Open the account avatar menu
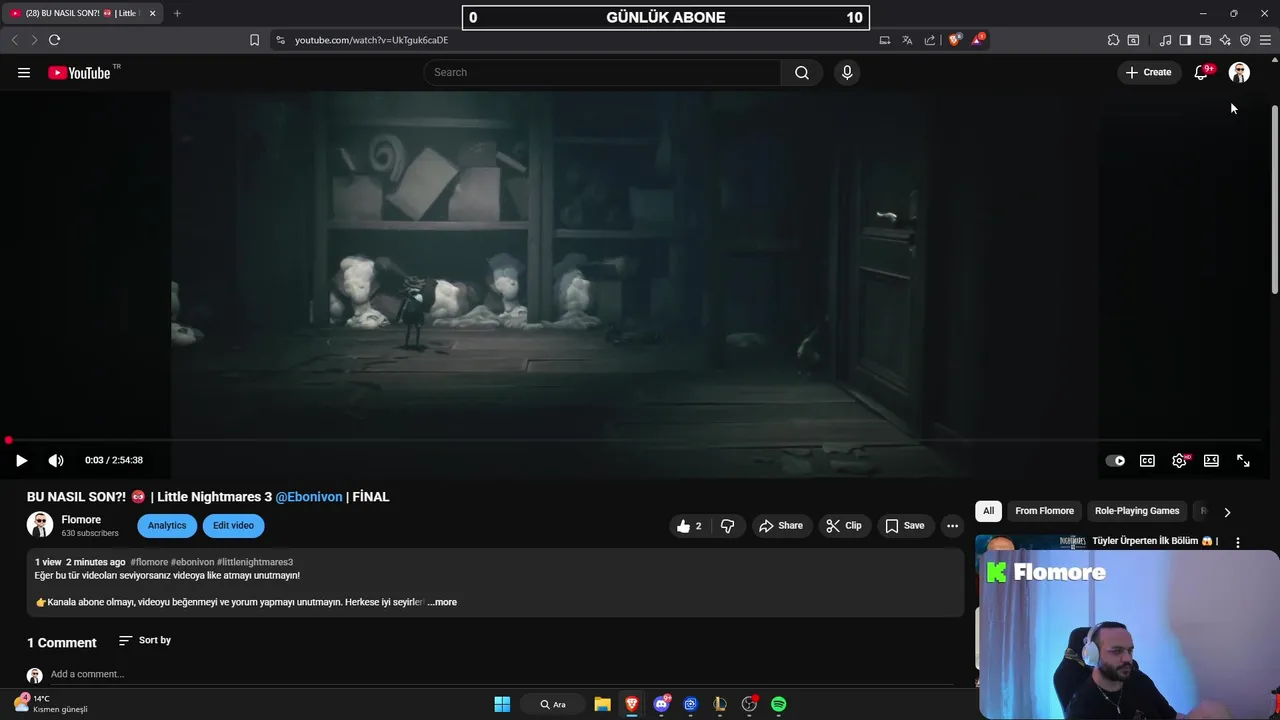The width and height of the screenshot is (1280, 720). (x=1239, y=72)
